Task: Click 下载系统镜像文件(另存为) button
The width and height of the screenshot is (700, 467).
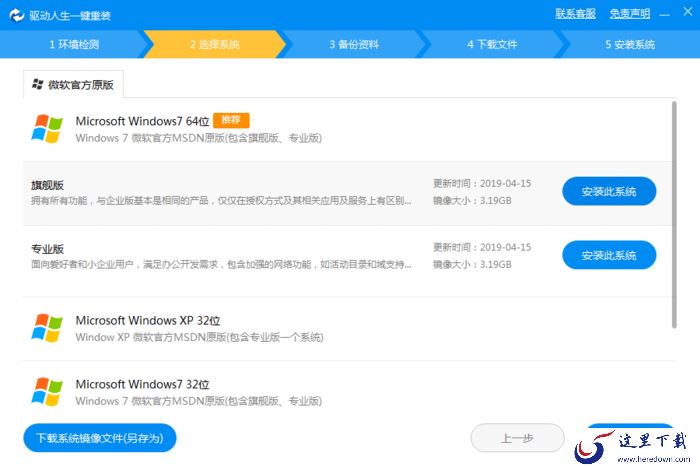Action: [x=100, y=438]
